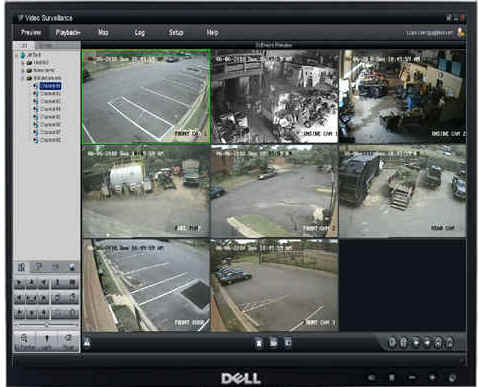Click the user account icon at top right
The image size is (478, 387).
click(461, 32)
